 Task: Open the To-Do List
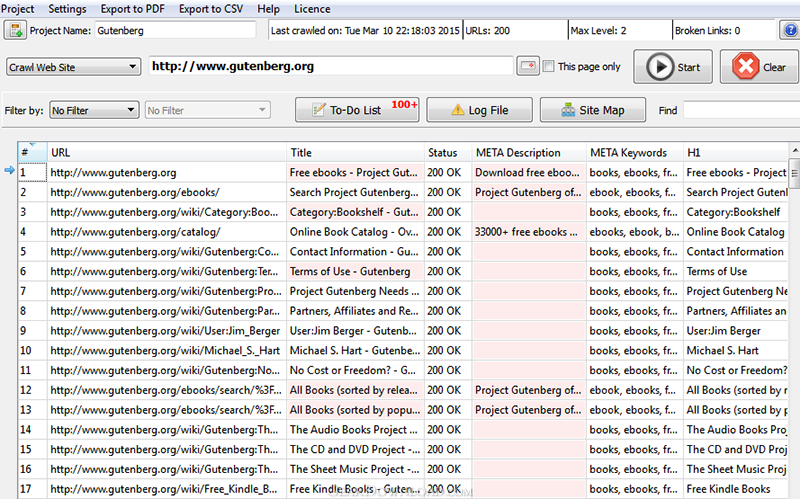pos(357,110)
